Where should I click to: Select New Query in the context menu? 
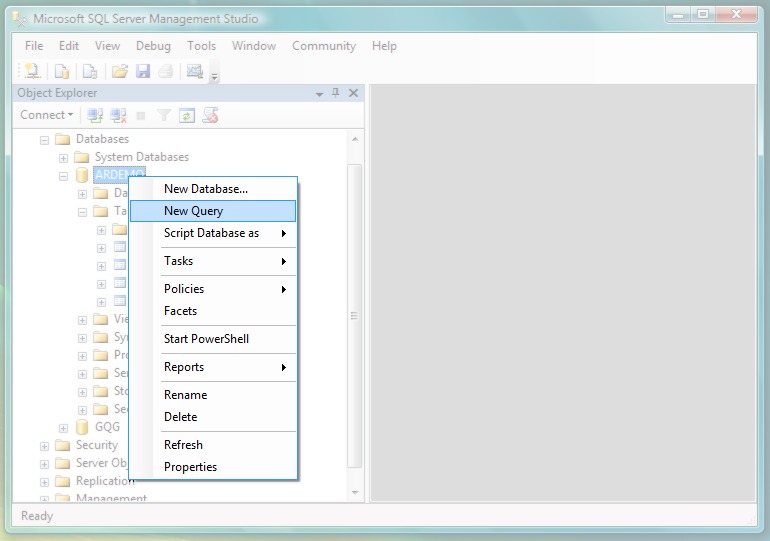[x=213, y=211]
